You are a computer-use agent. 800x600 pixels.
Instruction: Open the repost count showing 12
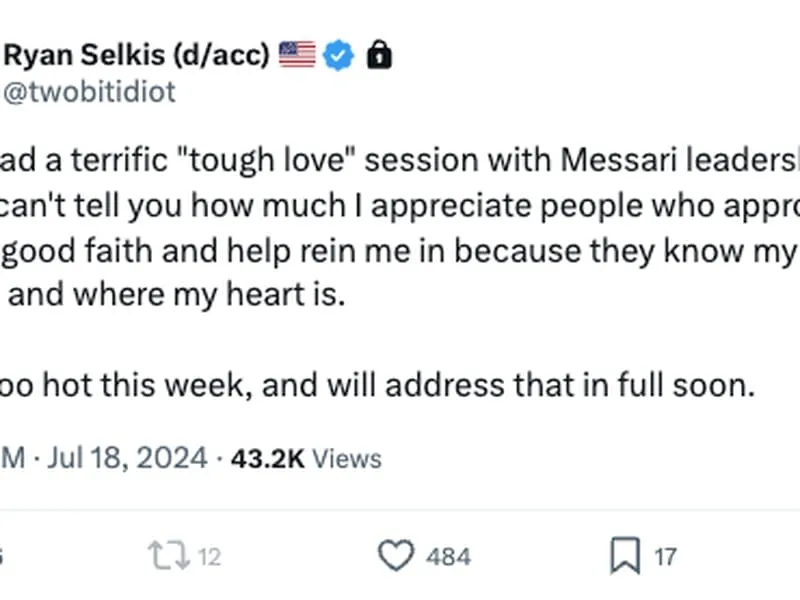tap(209, 557)
